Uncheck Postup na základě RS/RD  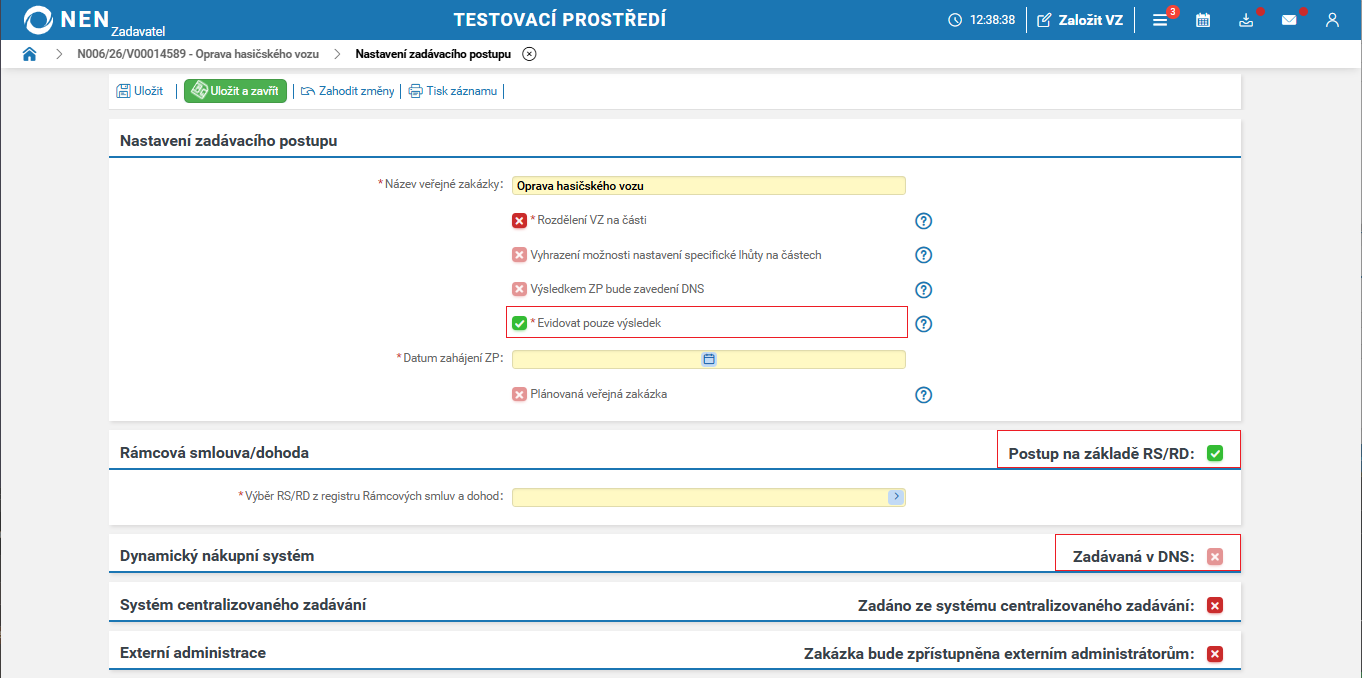coord(1215,453)
